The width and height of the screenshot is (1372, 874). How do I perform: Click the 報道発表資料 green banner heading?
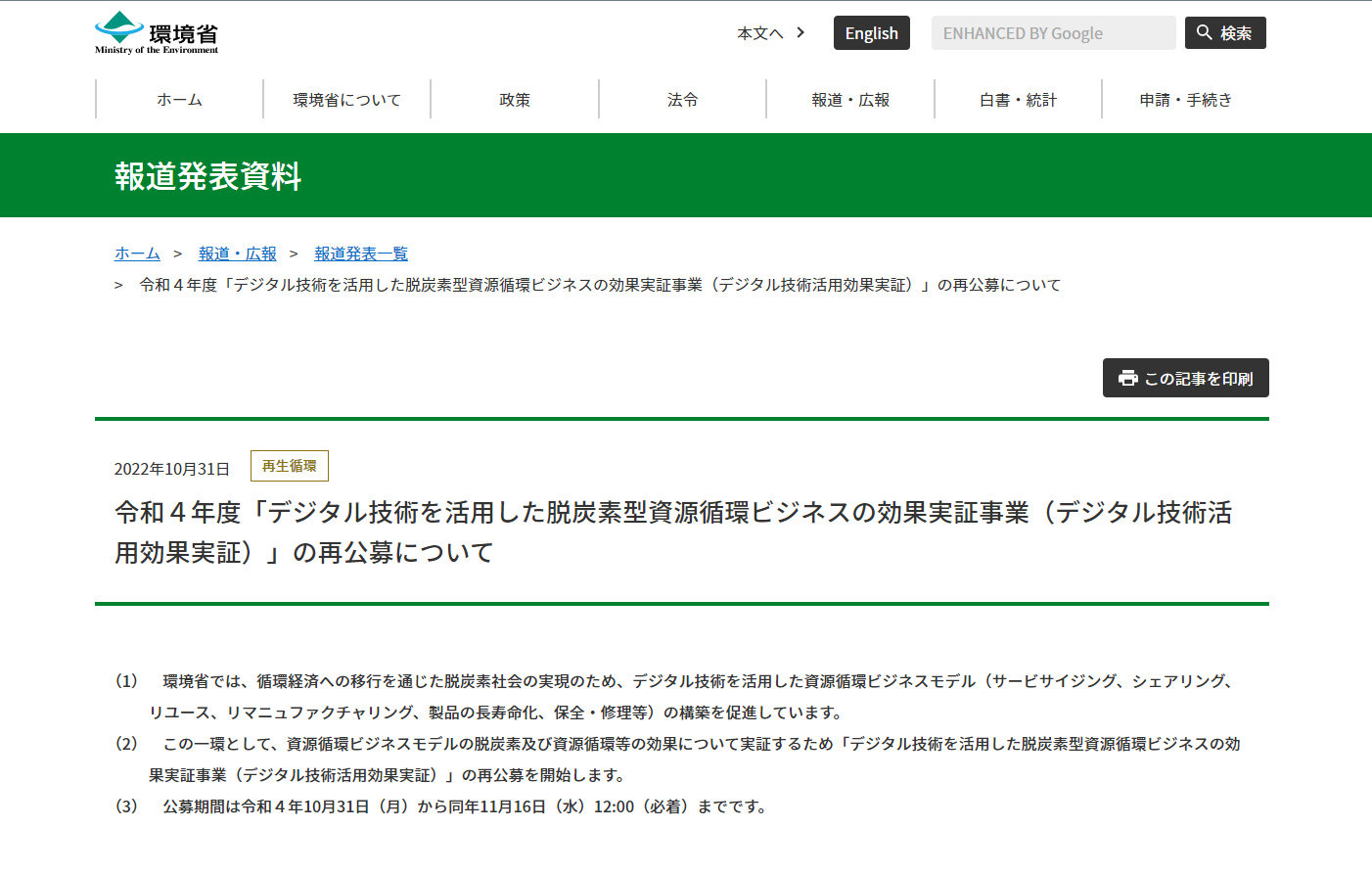pos(208,176)
